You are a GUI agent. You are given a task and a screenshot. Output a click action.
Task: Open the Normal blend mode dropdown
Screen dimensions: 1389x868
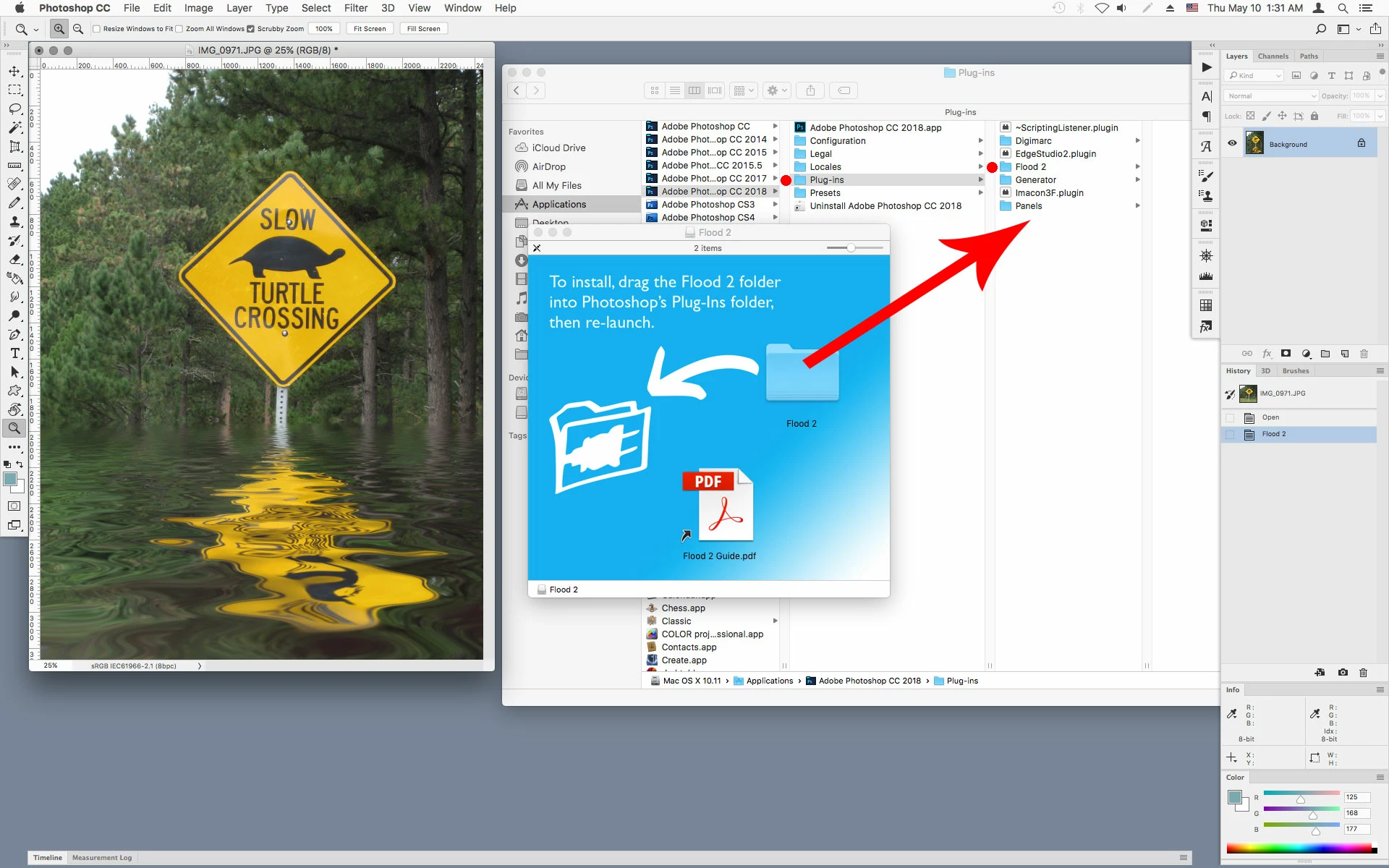(x=1271, y=95)
